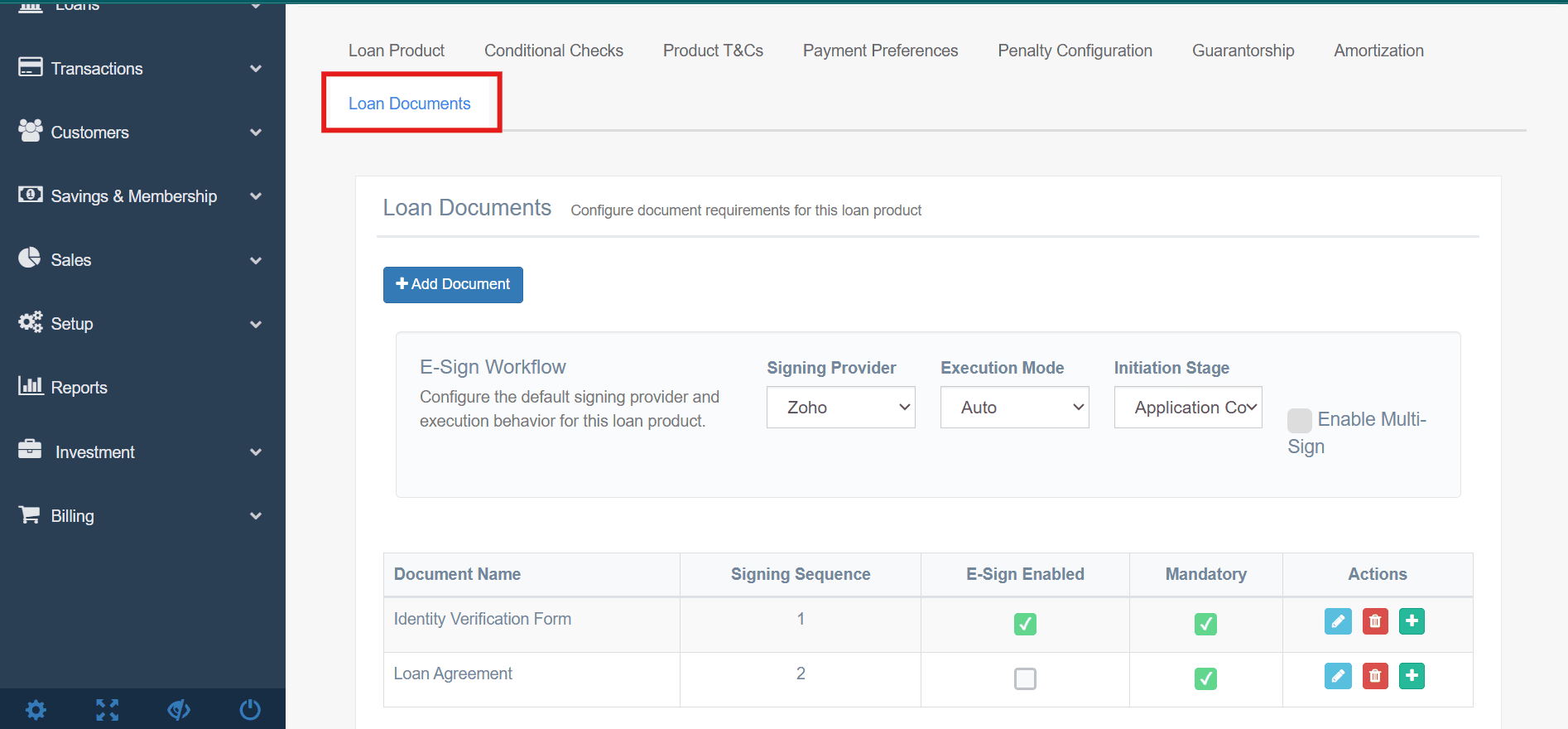Click the E-Sign Enabled column header
1568x729 pixels.
[1025, 574]
